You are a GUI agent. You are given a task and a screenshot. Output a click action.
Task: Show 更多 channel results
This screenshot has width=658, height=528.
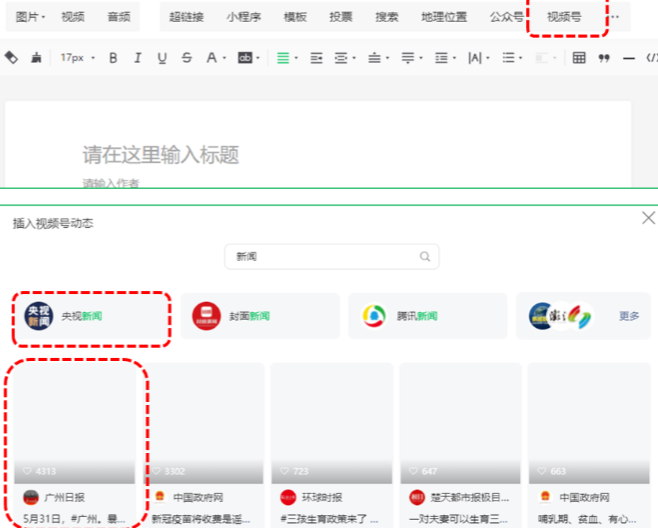pyautogui.click(x=629, y=316)
